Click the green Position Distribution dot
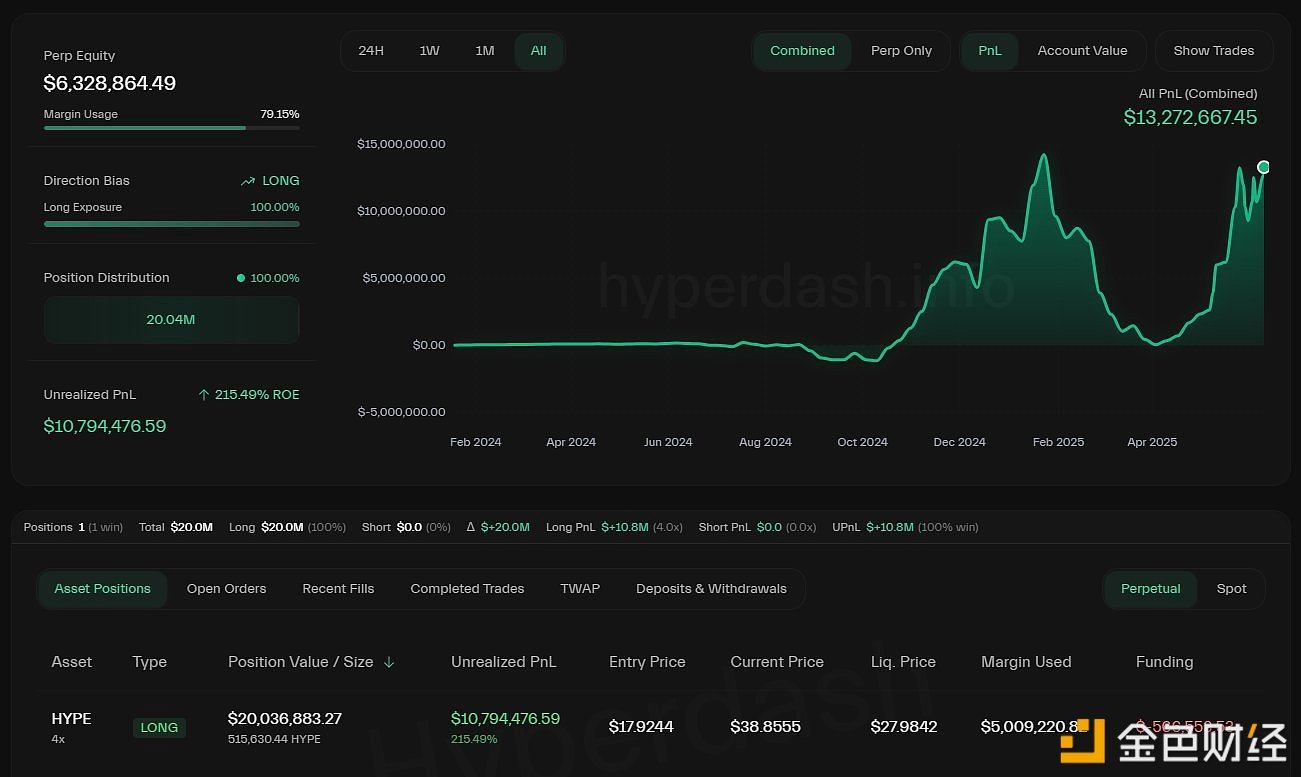 point(240,278)
